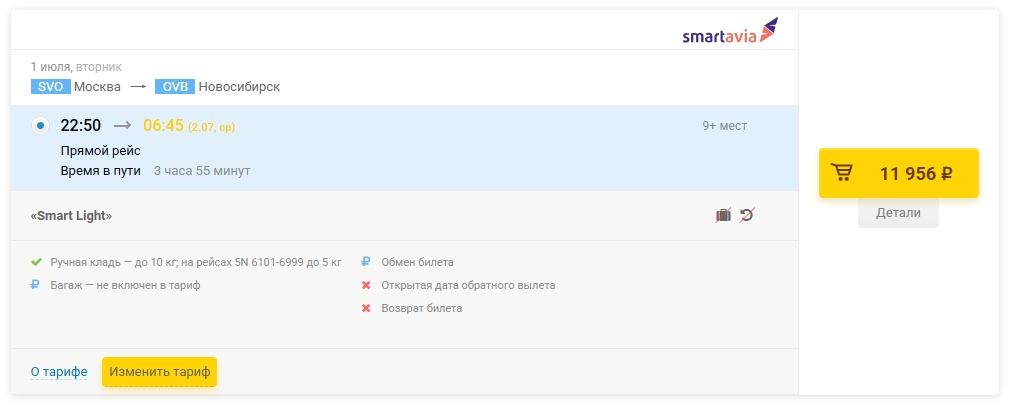Click the green checkmark for hand luggage
Screen dimensions: 1010x407
pyautogui.click(x=37, y=262)
